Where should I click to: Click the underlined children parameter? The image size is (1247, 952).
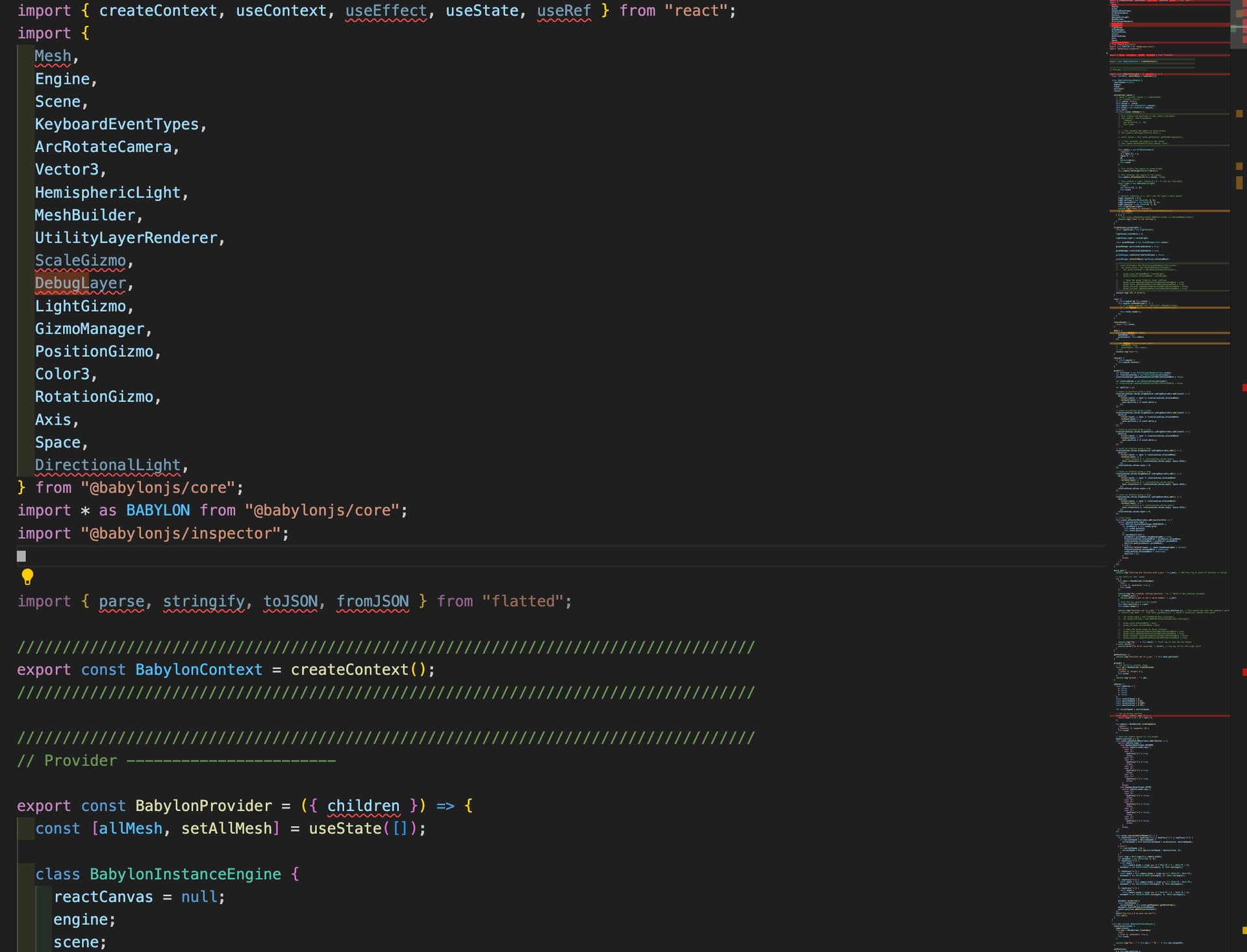(363, 806)
